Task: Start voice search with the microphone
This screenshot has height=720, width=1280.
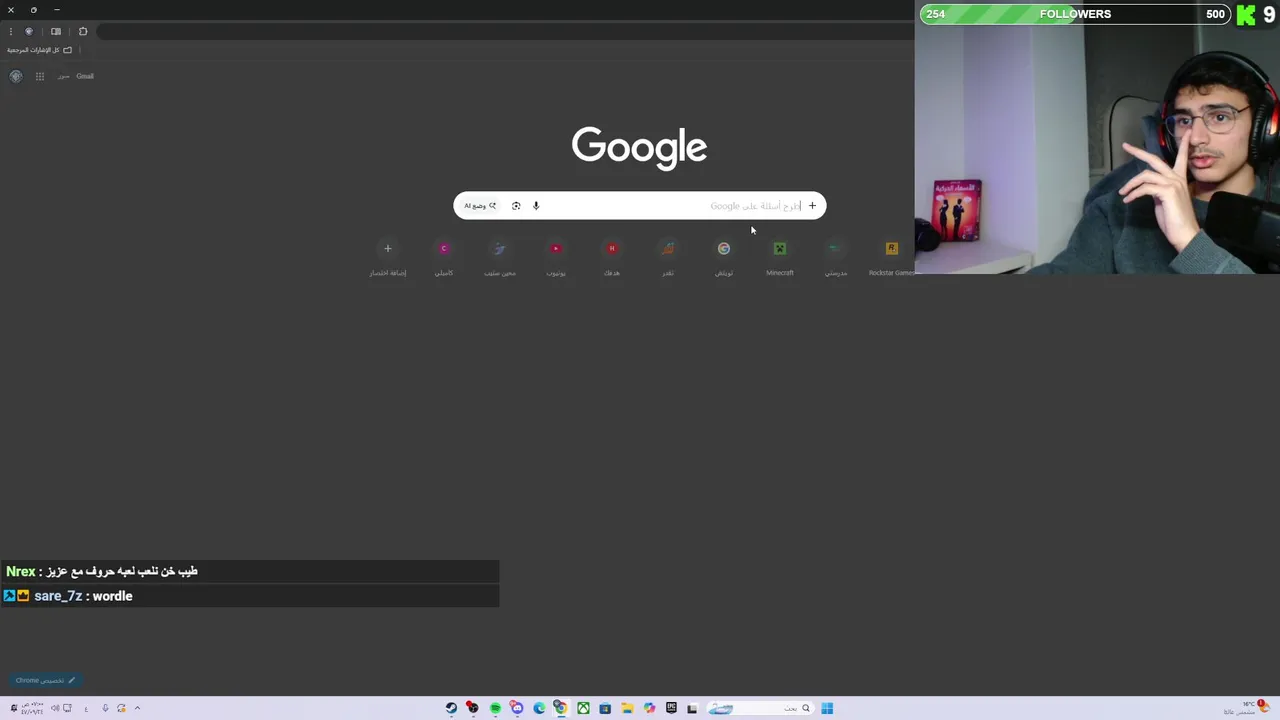Action: [x=536, y=206]
